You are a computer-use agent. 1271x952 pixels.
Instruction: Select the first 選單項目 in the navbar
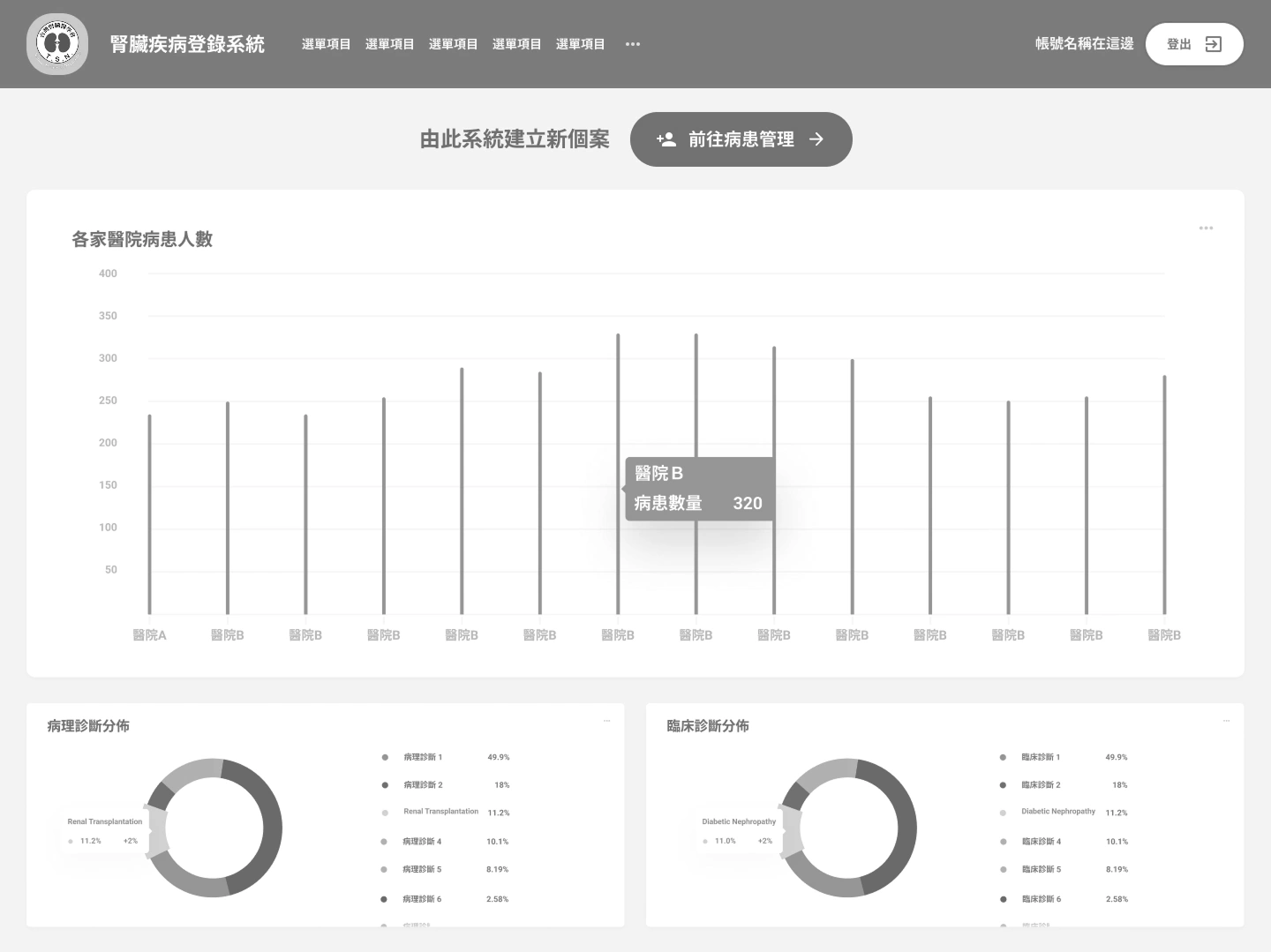(326, 44)
